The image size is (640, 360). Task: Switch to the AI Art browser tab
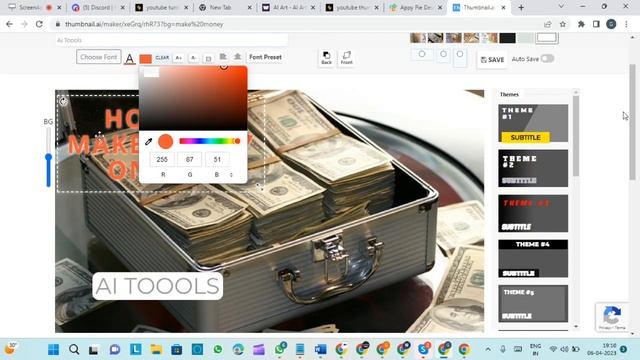(288, 7)
